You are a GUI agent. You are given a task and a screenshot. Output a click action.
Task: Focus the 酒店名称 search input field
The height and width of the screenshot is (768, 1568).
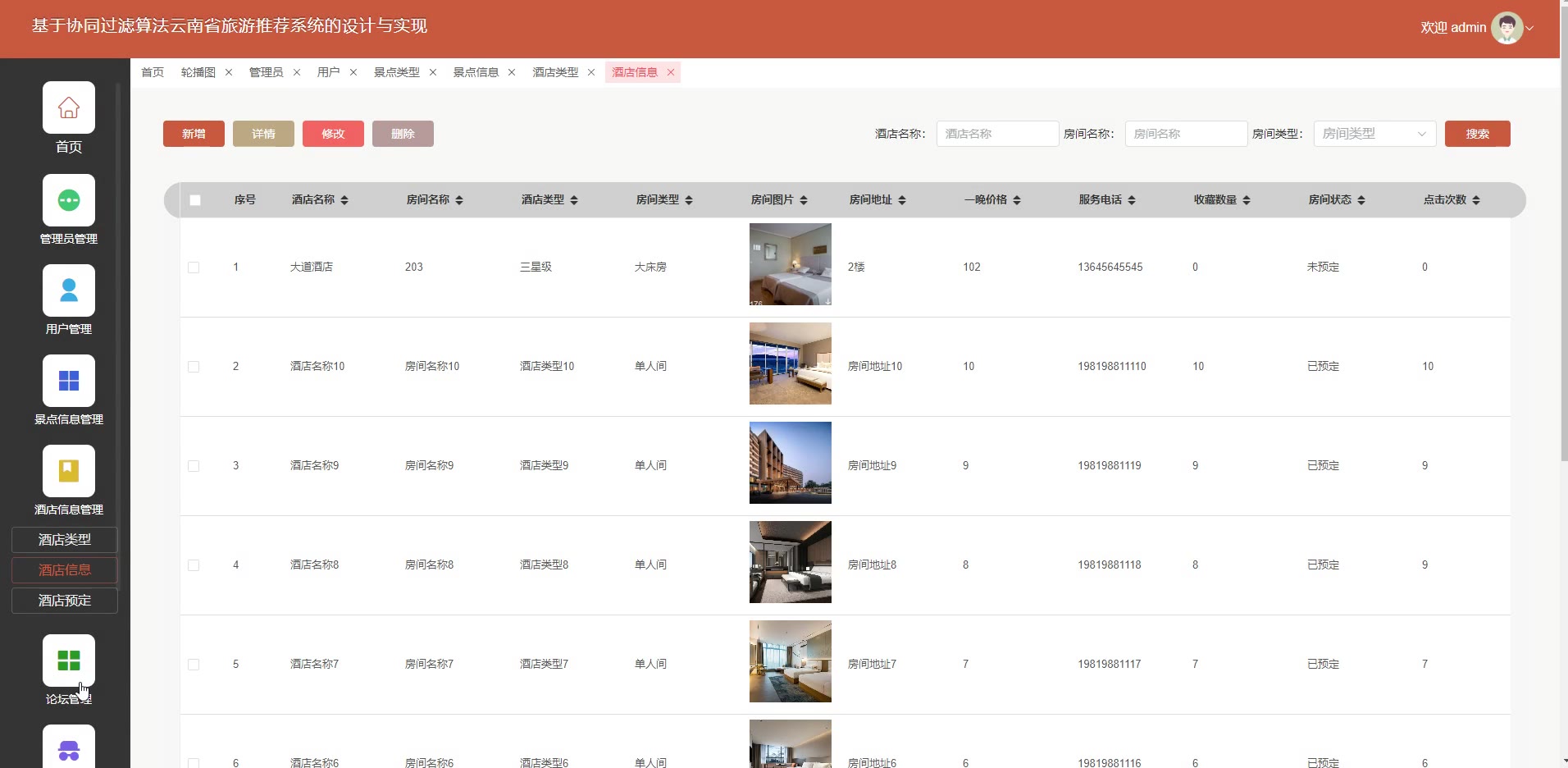pos(997,134)
